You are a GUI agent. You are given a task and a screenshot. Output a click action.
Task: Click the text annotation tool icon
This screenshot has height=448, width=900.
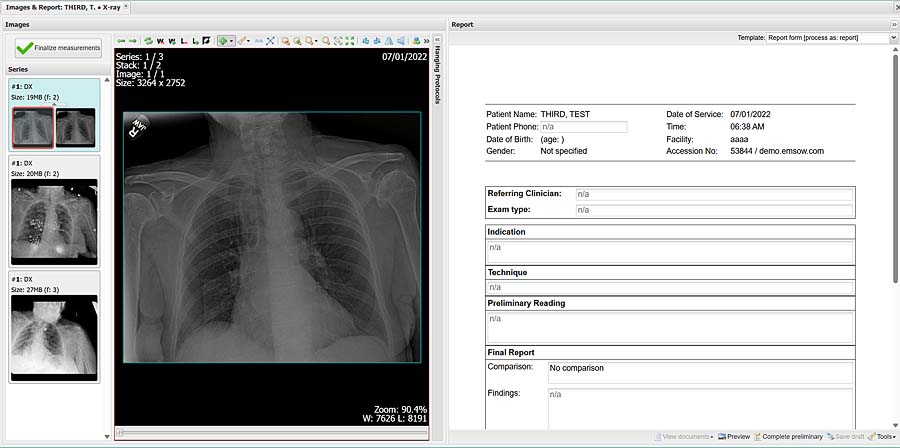259,41
